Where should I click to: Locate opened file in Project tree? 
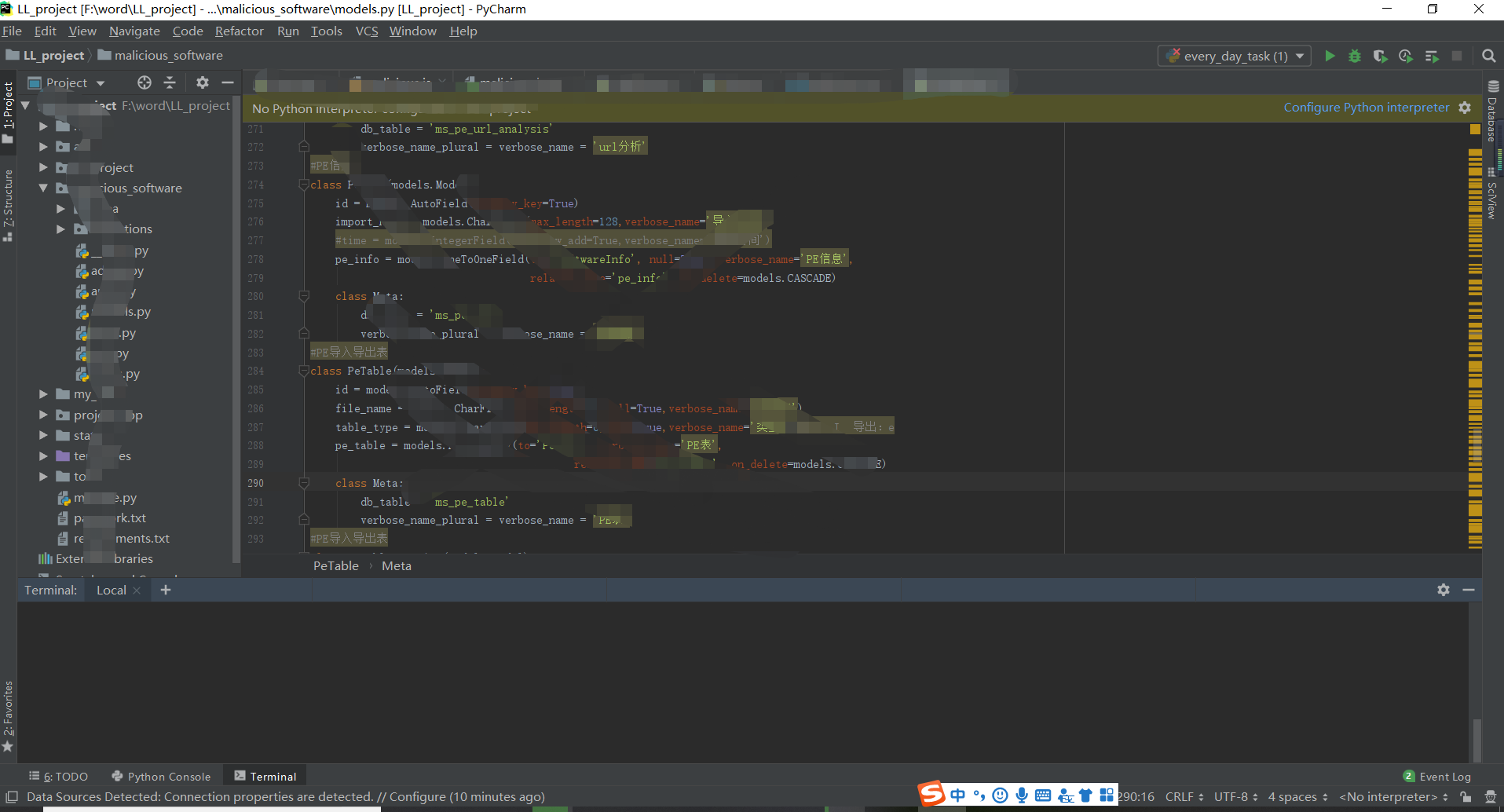(x=145, y=82)
